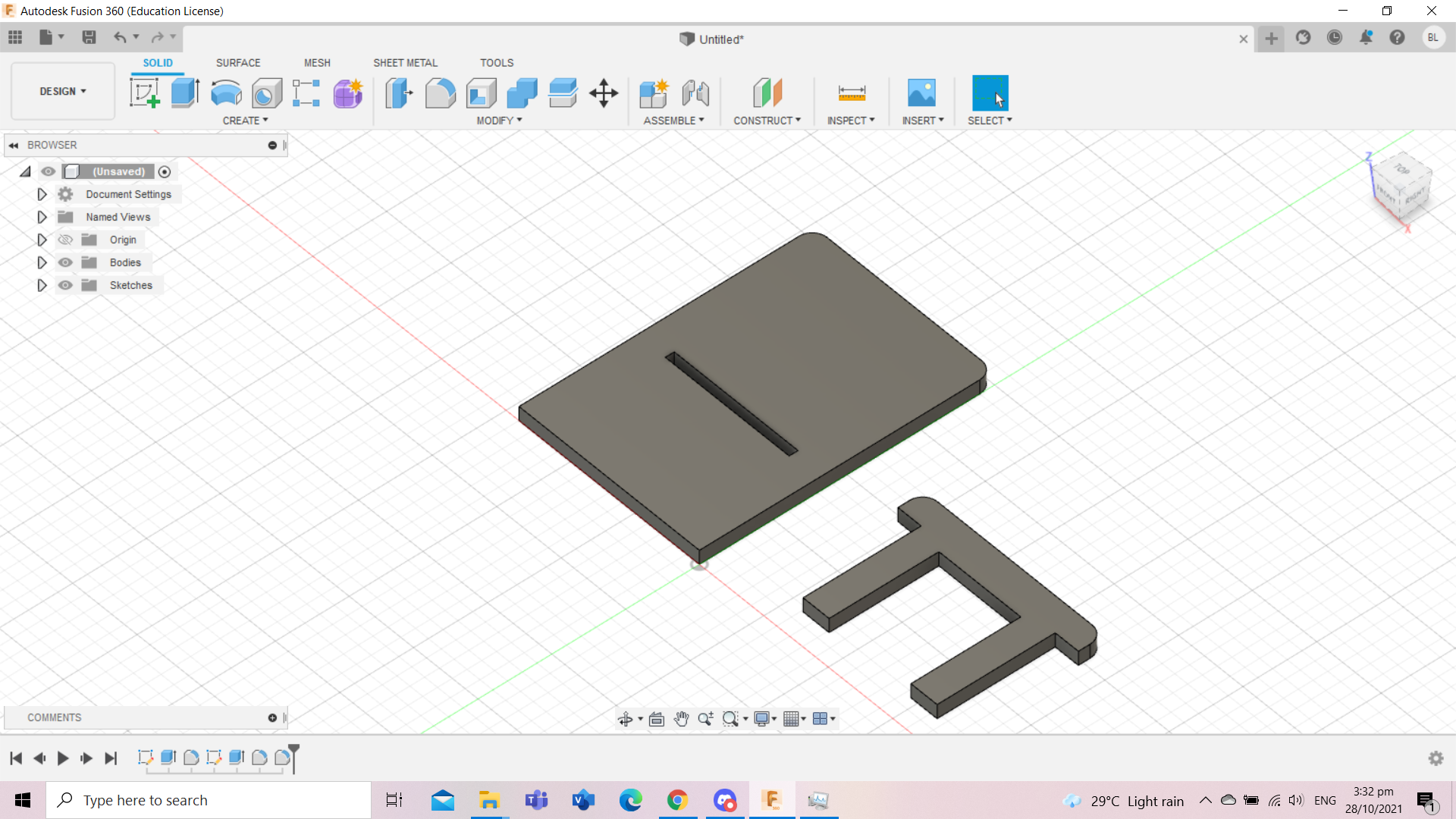
Task: Select the Joint tool
Action: click(695, 93)
